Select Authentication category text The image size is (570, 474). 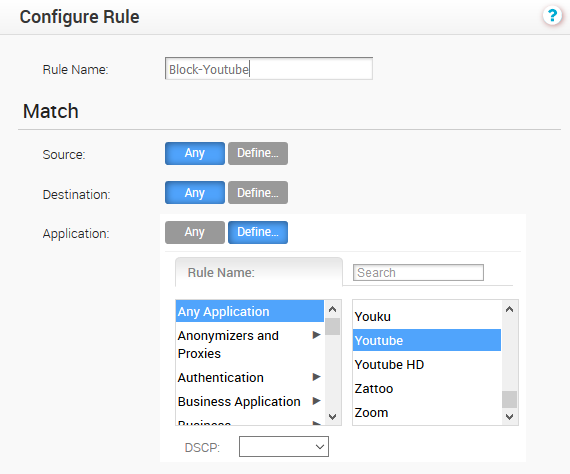(220, 377)
